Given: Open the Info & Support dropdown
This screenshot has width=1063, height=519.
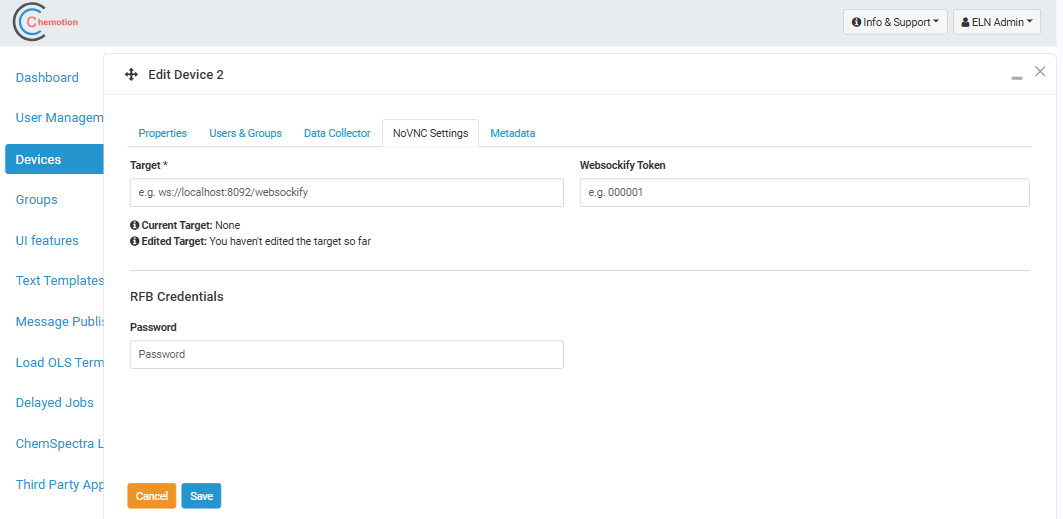Looking at the screenshot, I should (895, 22).
